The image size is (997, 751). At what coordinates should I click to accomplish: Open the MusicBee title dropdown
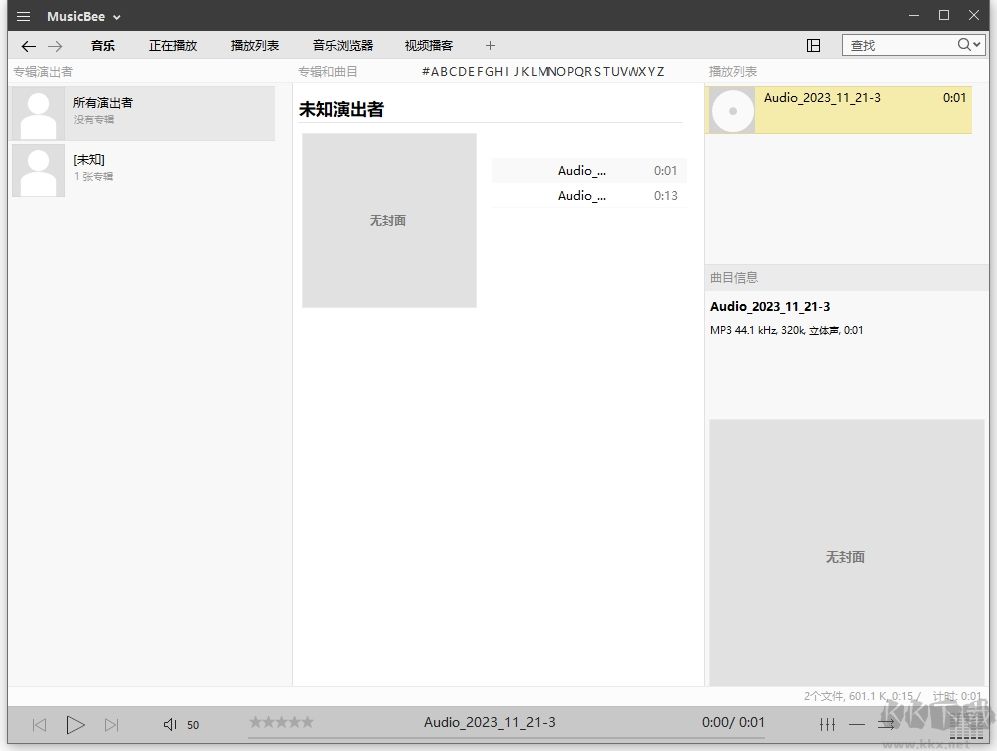116,15
